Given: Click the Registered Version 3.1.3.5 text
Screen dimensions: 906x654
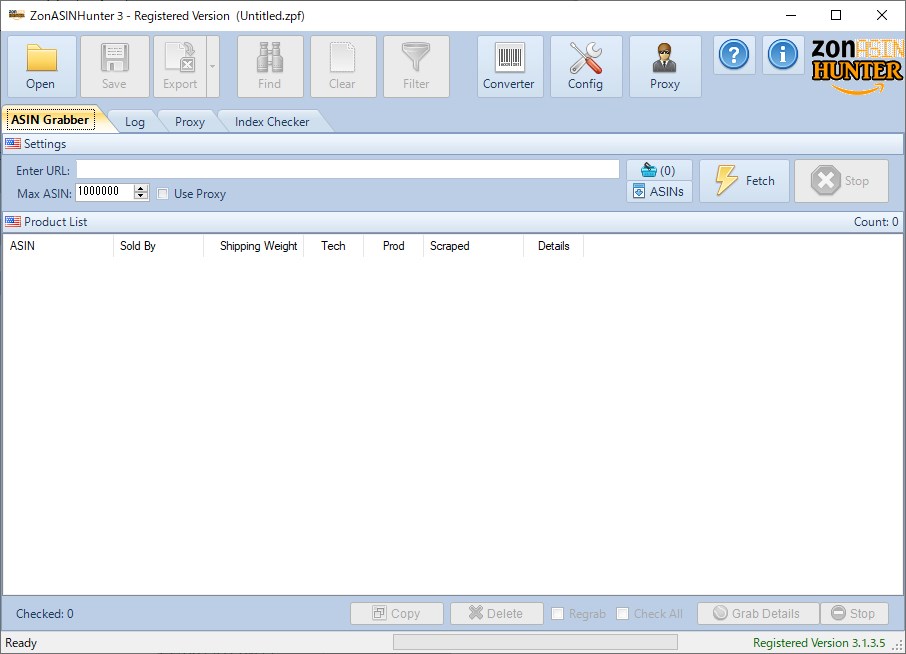Looking at the screenshot, I should tap(819, 642).
